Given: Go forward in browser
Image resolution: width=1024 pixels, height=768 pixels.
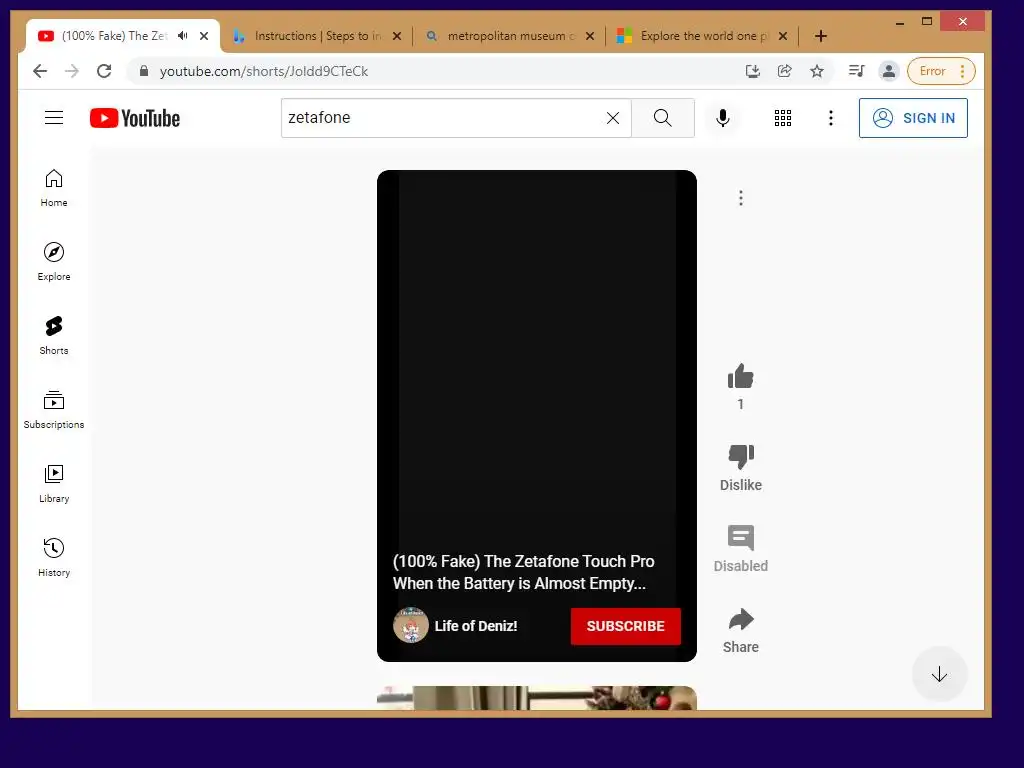Looking at the screenshot, I should (x=72, y=71).
